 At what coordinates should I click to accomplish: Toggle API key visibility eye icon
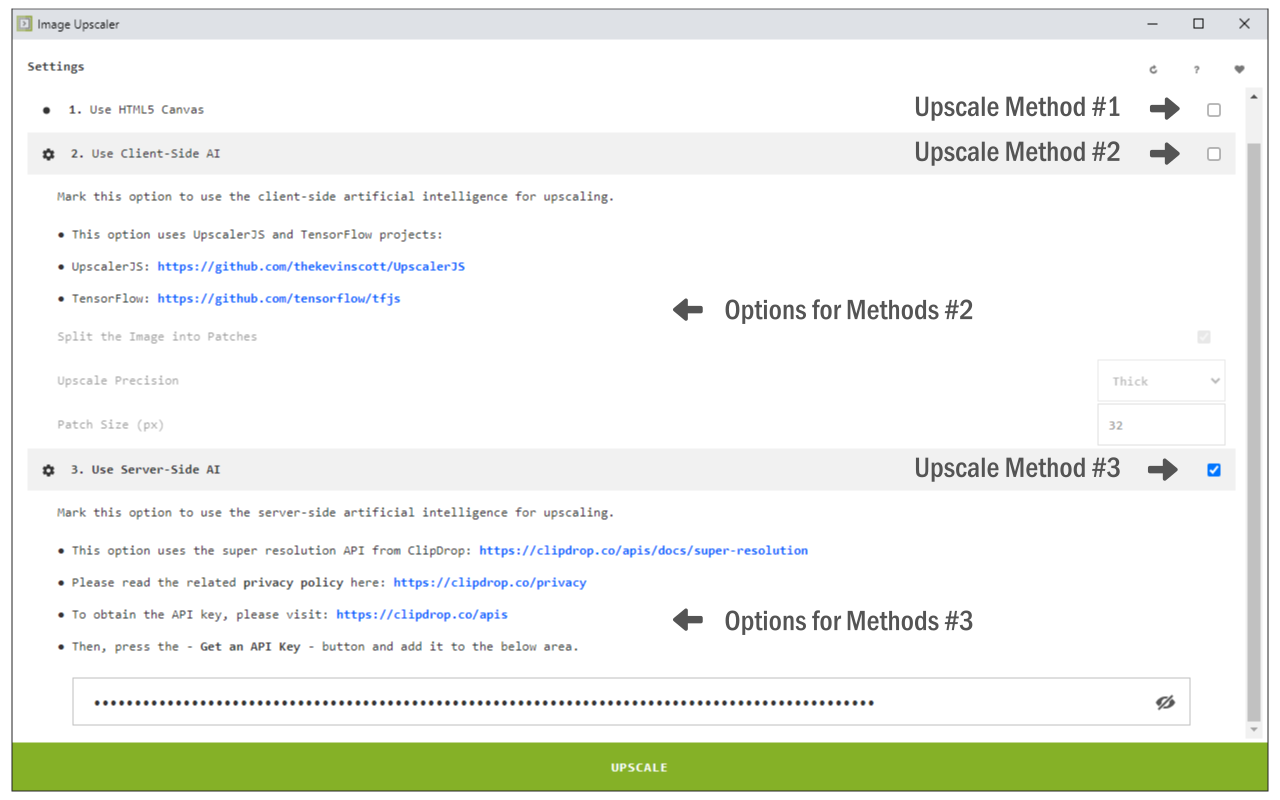coord(1165,703)
